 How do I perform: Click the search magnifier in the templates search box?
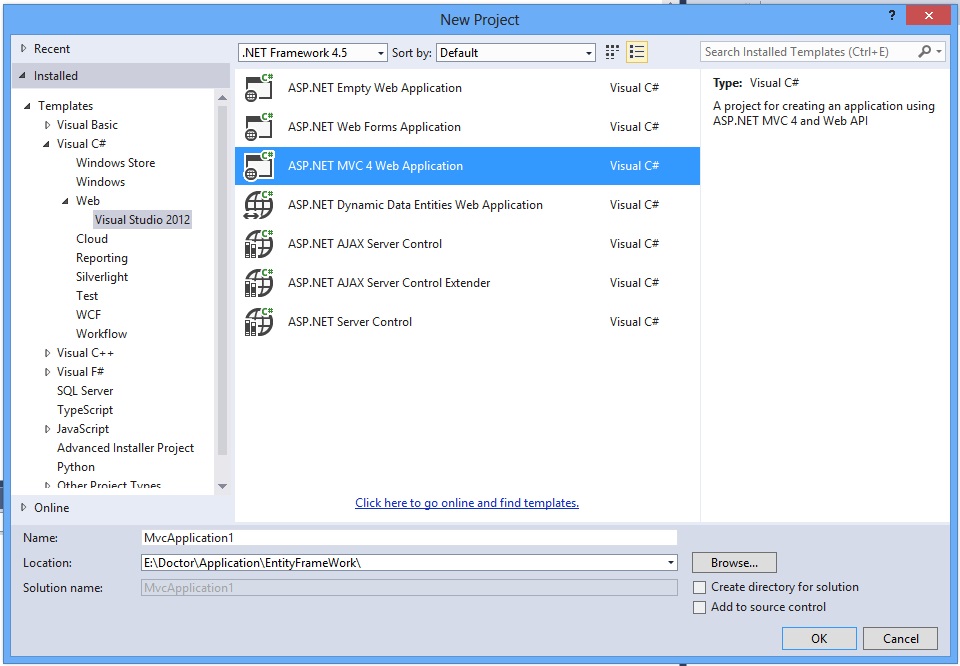925,51
